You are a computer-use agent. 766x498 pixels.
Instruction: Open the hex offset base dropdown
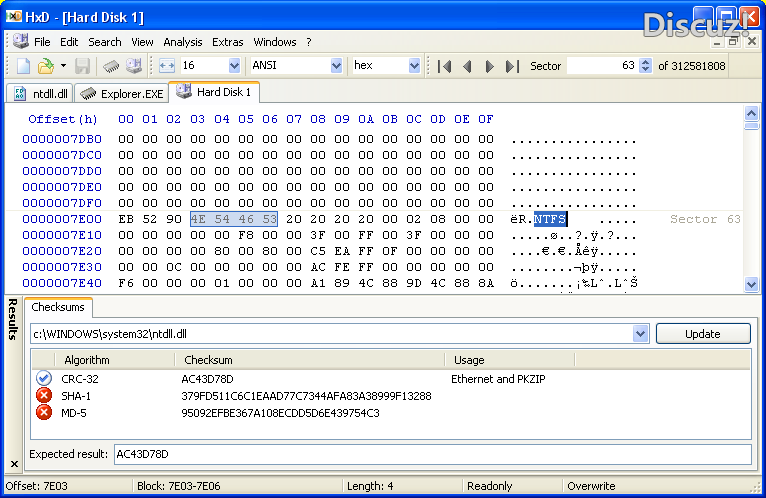pyautogui.click(x=414, y=65)
